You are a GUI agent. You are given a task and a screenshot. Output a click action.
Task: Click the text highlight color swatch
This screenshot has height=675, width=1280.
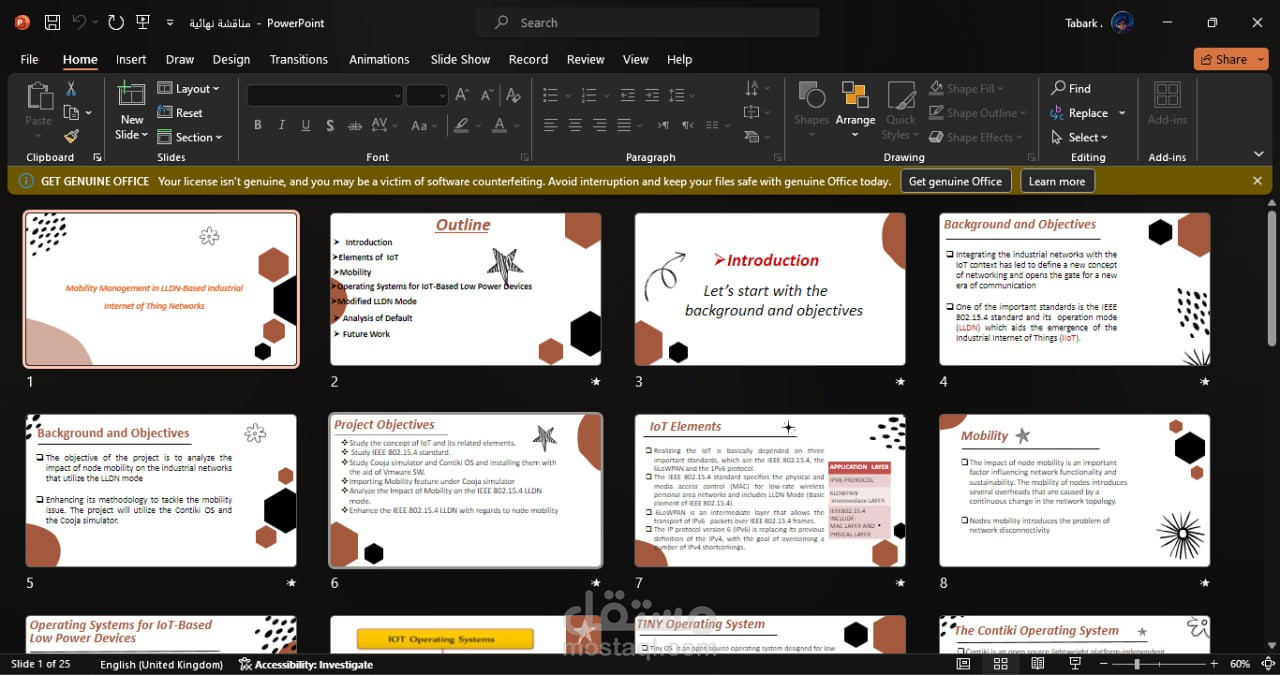click(461, 125)
